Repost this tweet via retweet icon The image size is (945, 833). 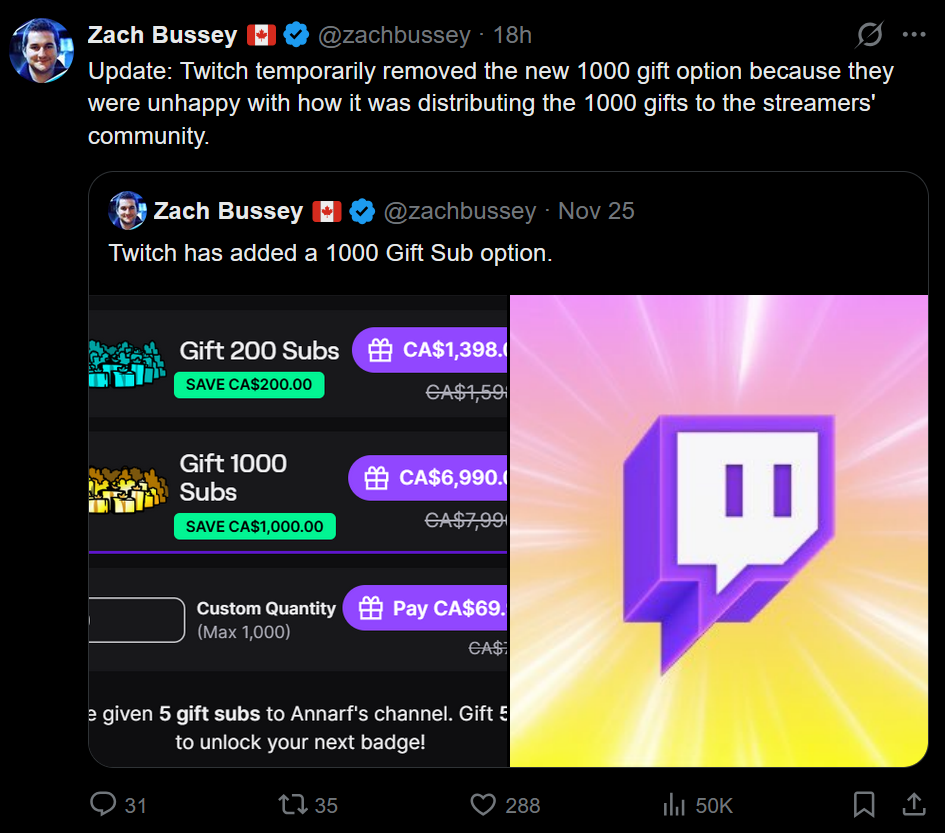(x=291, y=804)
